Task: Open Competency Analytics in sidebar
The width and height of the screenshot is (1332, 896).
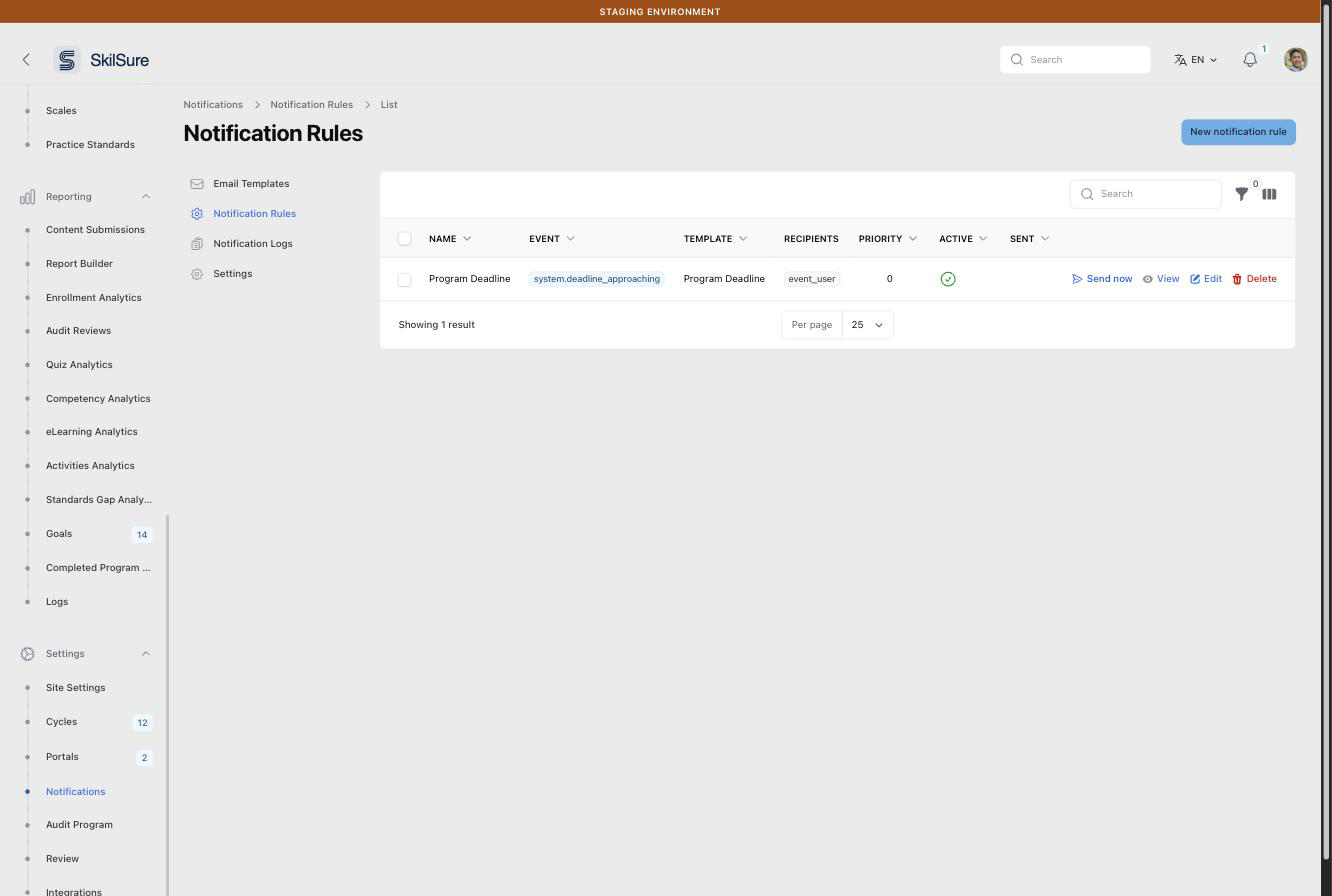Action: point(98,399)
